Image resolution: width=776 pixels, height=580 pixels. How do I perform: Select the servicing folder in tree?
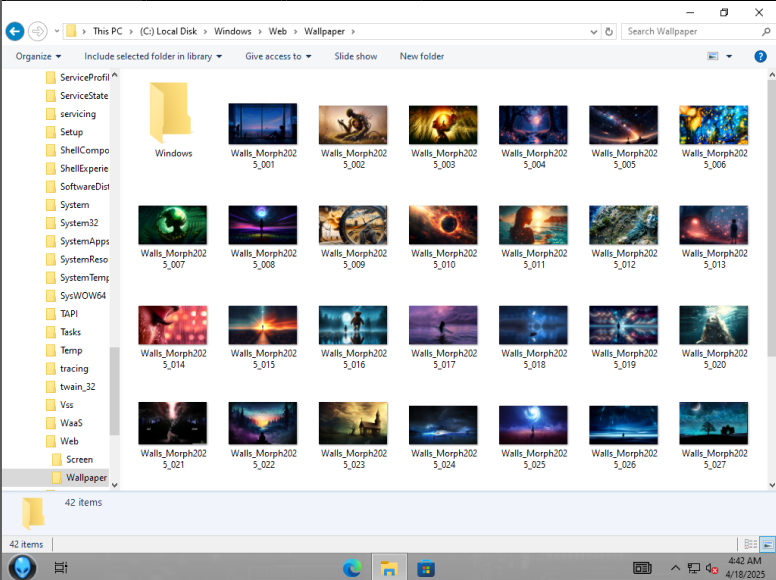tap(78, 114)
